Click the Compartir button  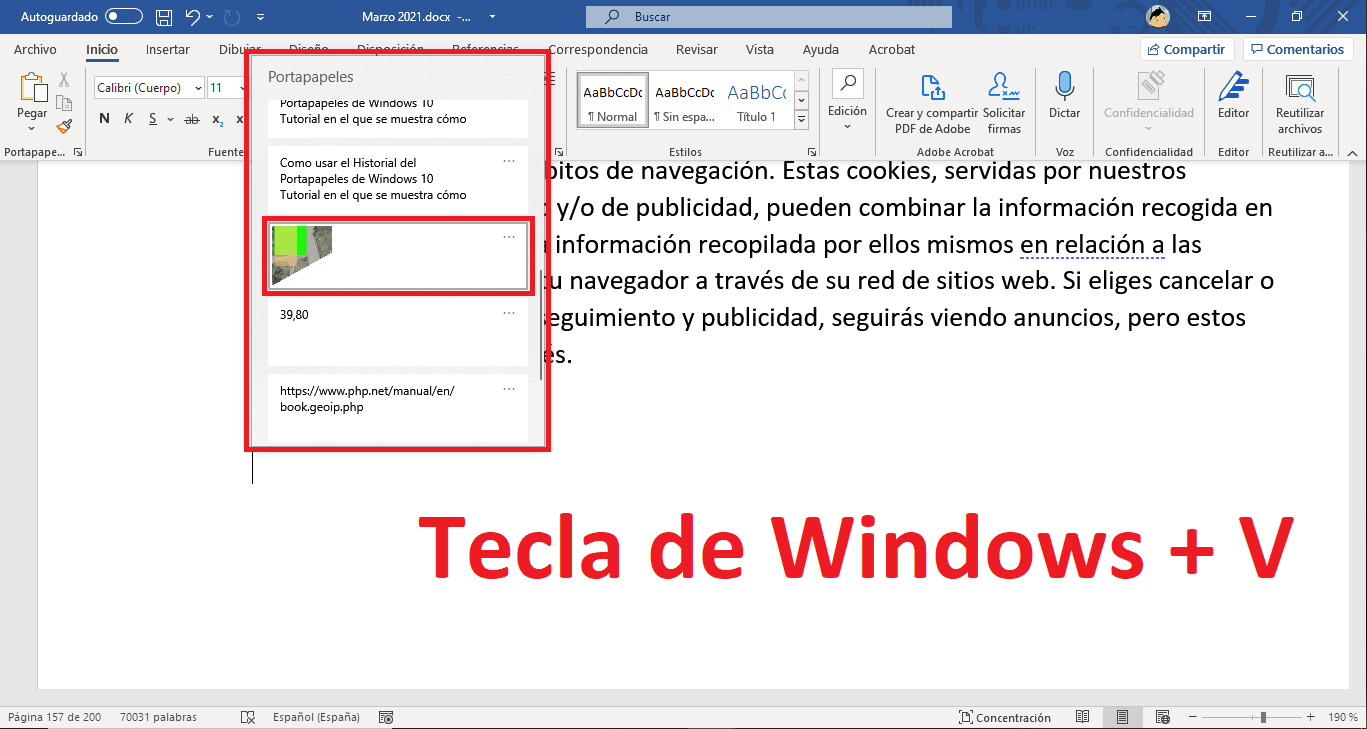1187,49
